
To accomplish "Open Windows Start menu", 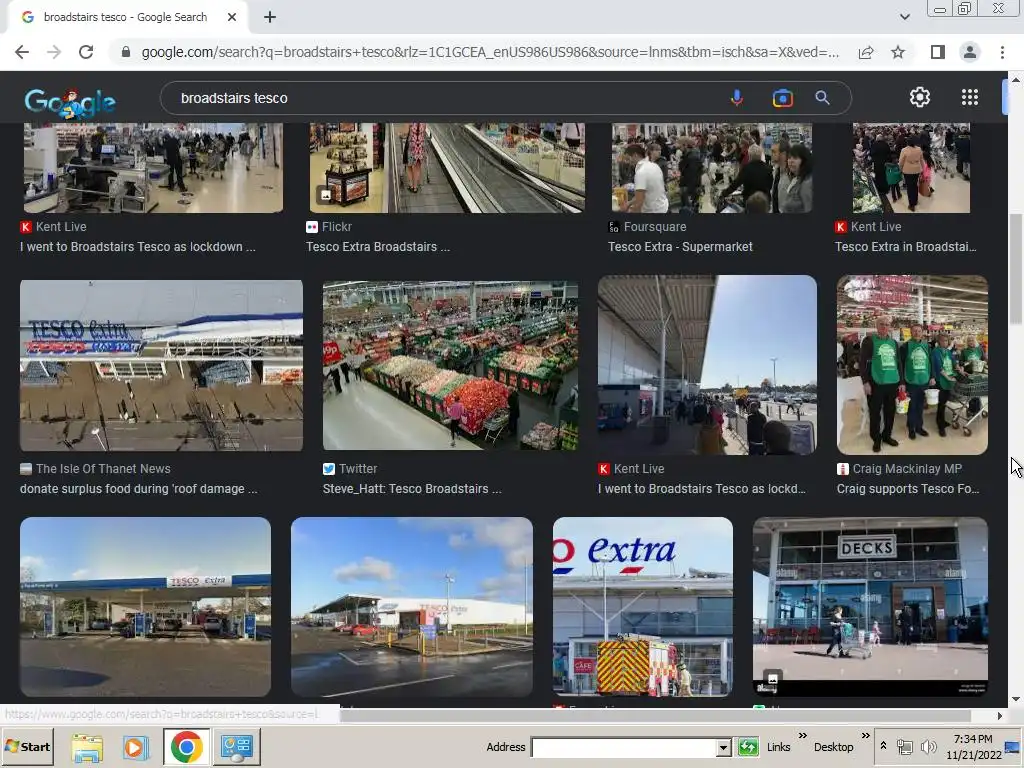I will [x=27, y=746].
